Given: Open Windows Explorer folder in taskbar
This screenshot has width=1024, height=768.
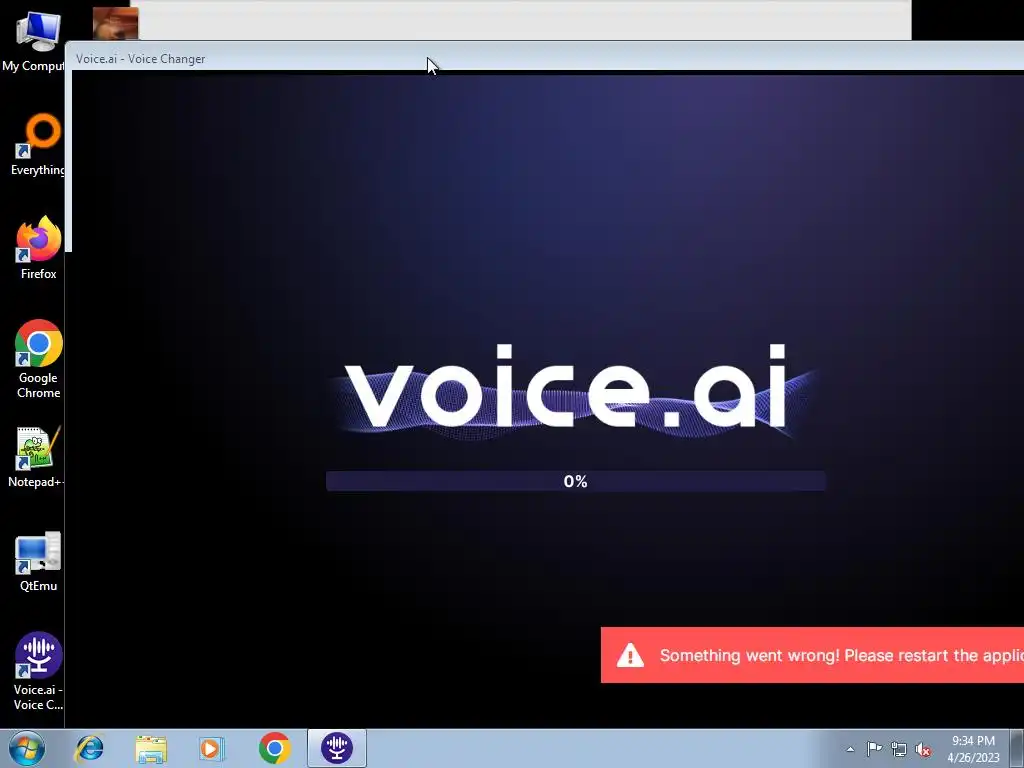Looking at the screenshot, I should coord(151,748).
